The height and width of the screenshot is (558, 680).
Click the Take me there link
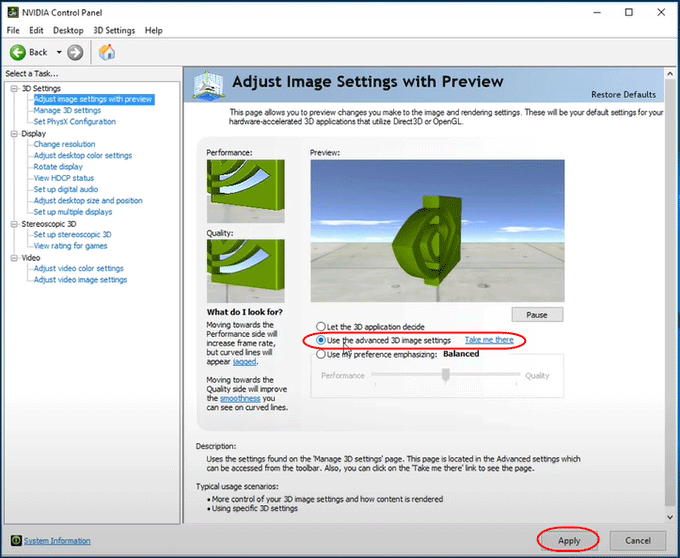point(489,340)
